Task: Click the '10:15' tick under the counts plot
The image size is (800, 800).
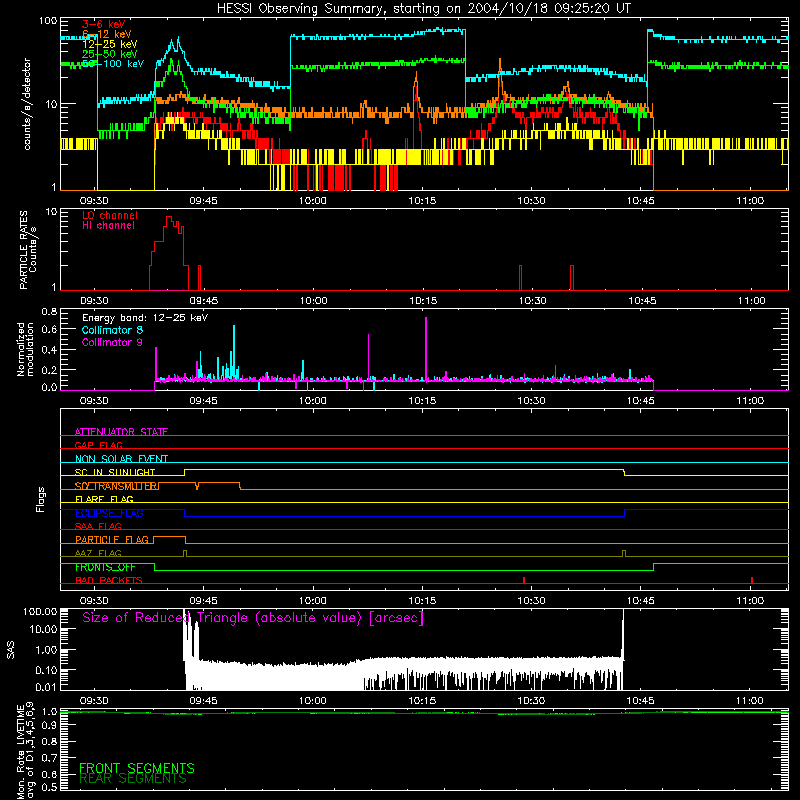Action: coord(422,201)
